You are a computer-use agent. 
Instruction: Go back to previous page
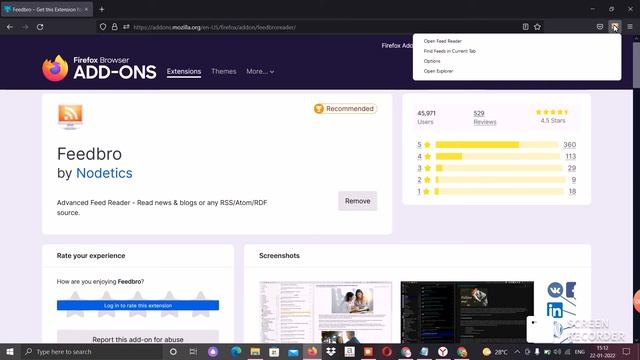(x=10, y=27)
